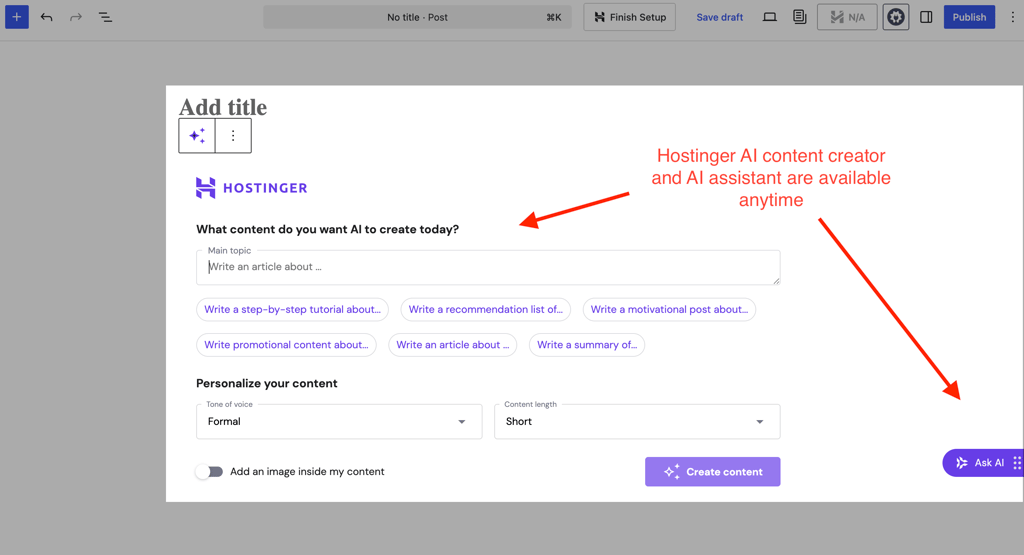Choose 'Write an article about ...' prompt chip
This screenshot has width=1024, height=555.
pos(453,345)
